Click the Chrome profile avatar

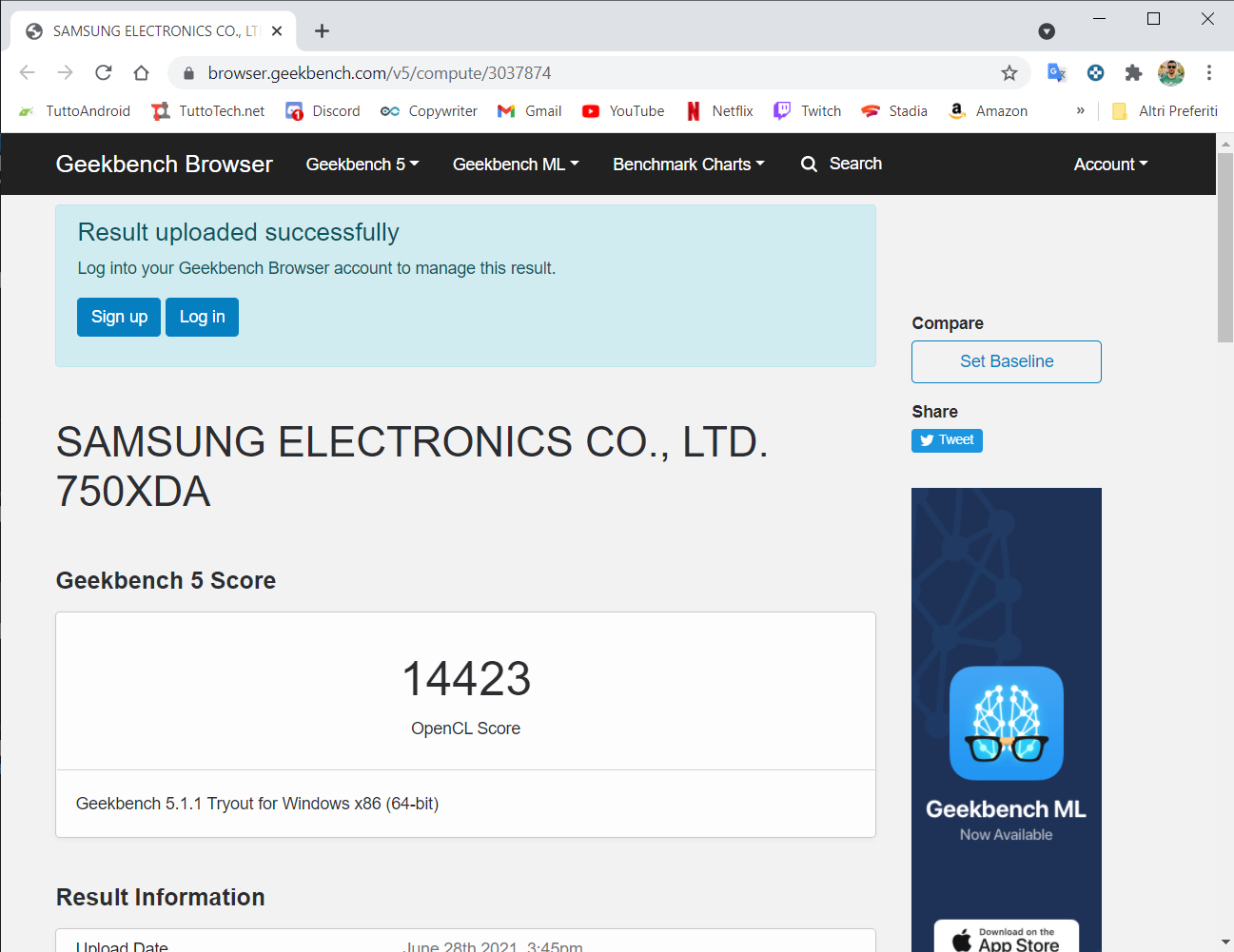click(1171, 73)
